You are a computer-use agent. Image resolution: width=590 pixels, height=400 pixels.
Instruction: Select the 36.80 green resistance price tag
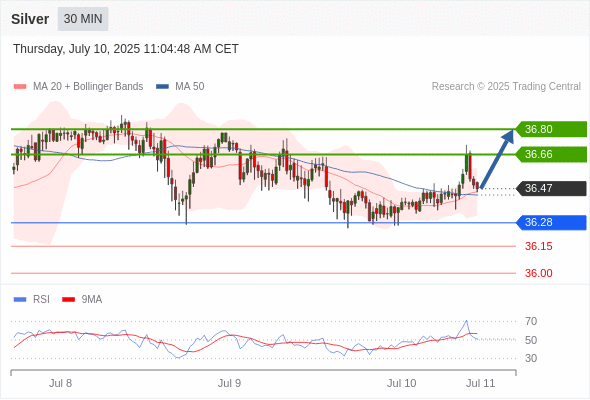click(x=551, y=129)
